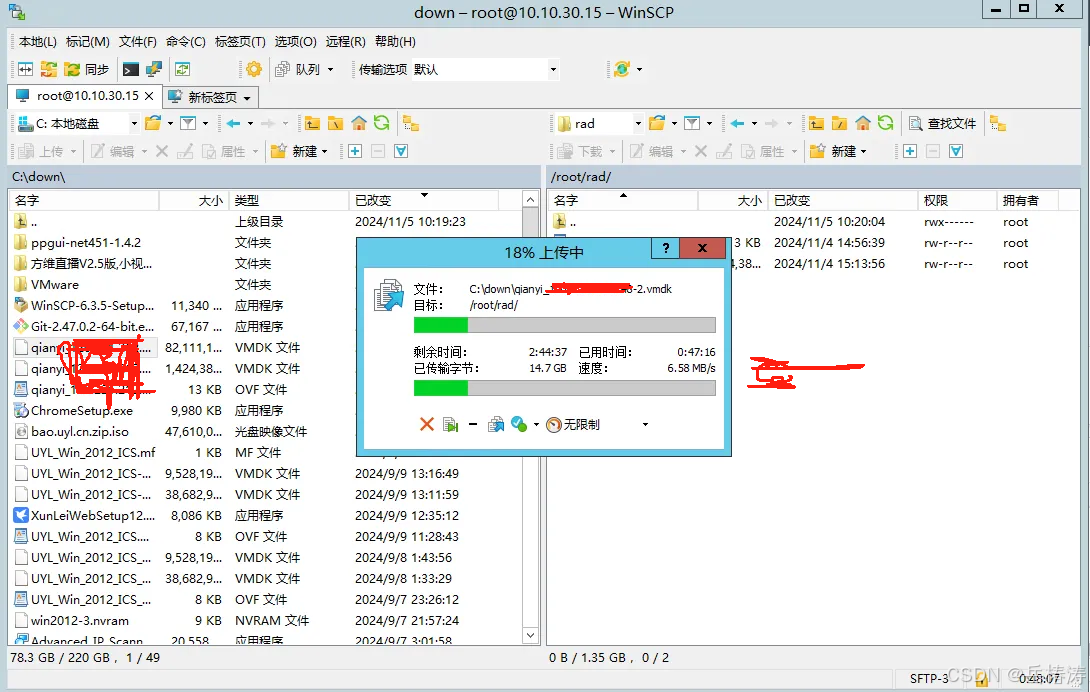Click the 同步 synchronize button
The image size is (1090, 692).
(x=86, y=69)
